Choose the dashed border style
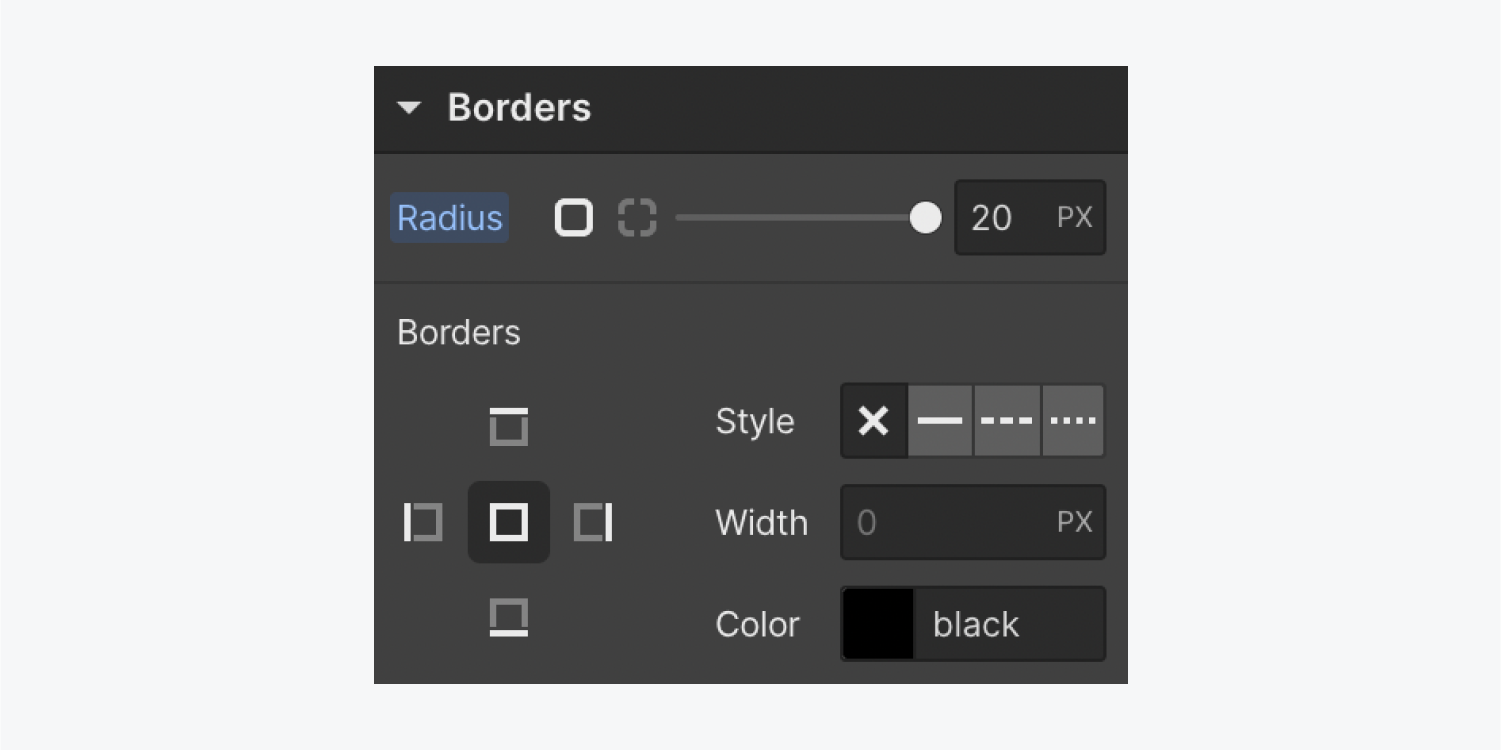Viewport: 1501px width, 751px height. [x=1007, y=421]
